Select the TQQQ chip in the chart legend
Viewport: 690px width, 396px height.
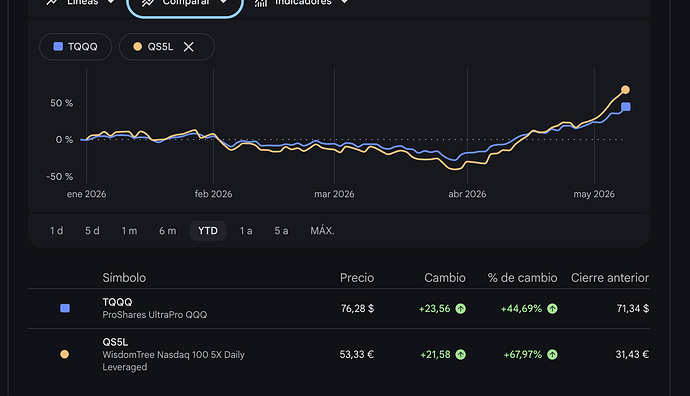point(76,47)
